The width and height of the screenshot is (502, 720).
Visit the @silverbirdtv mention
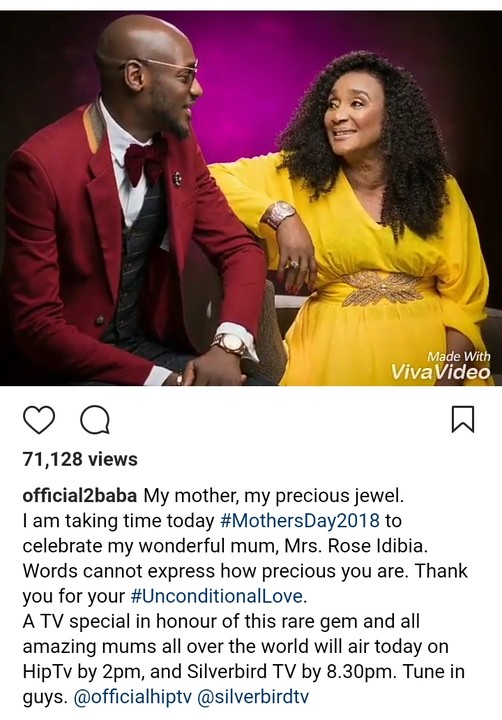(x=253, y=697)
